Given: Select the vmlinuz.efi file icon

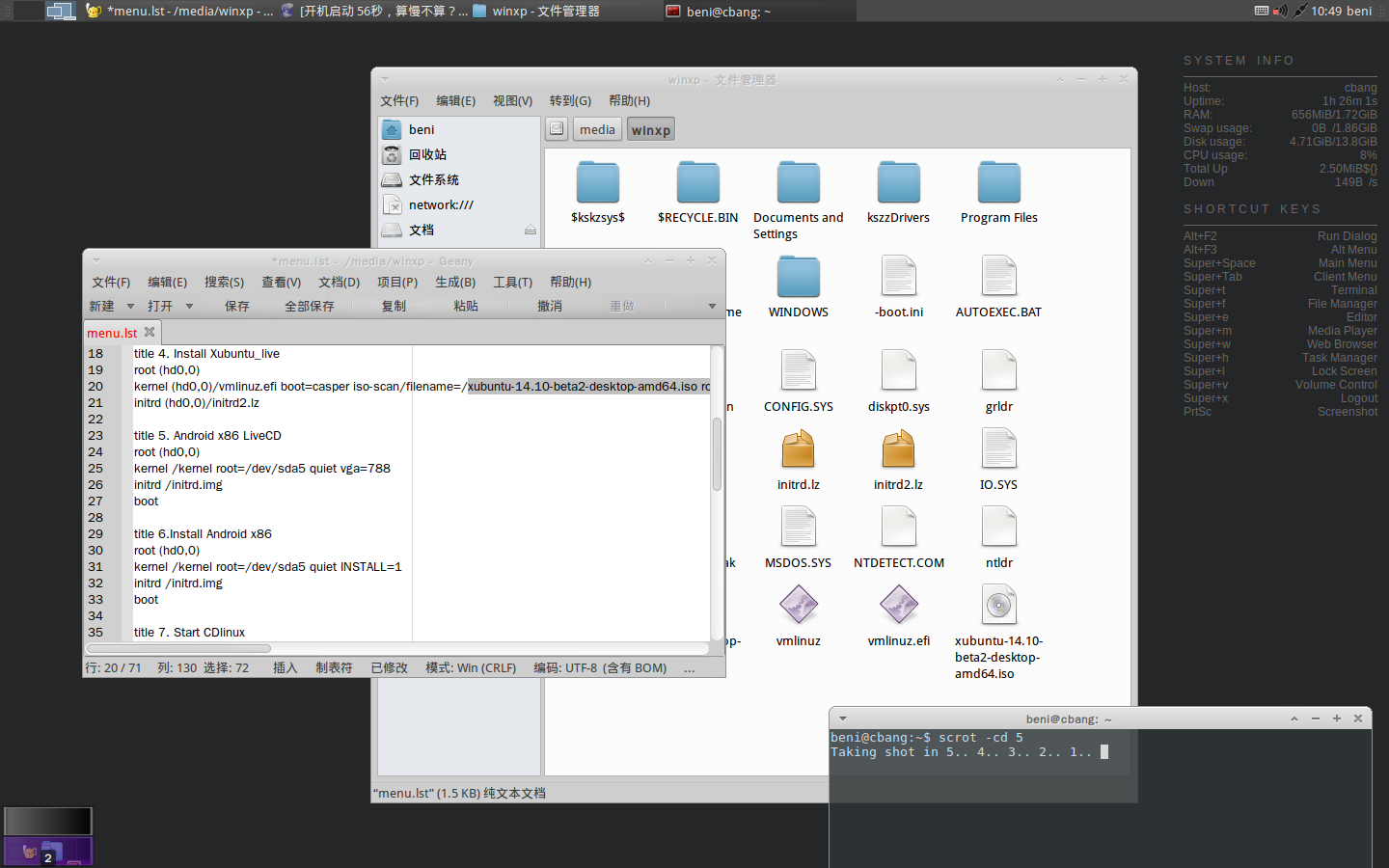Looking at the screenshot, I should pyautogui.click(x=899, y=606).
